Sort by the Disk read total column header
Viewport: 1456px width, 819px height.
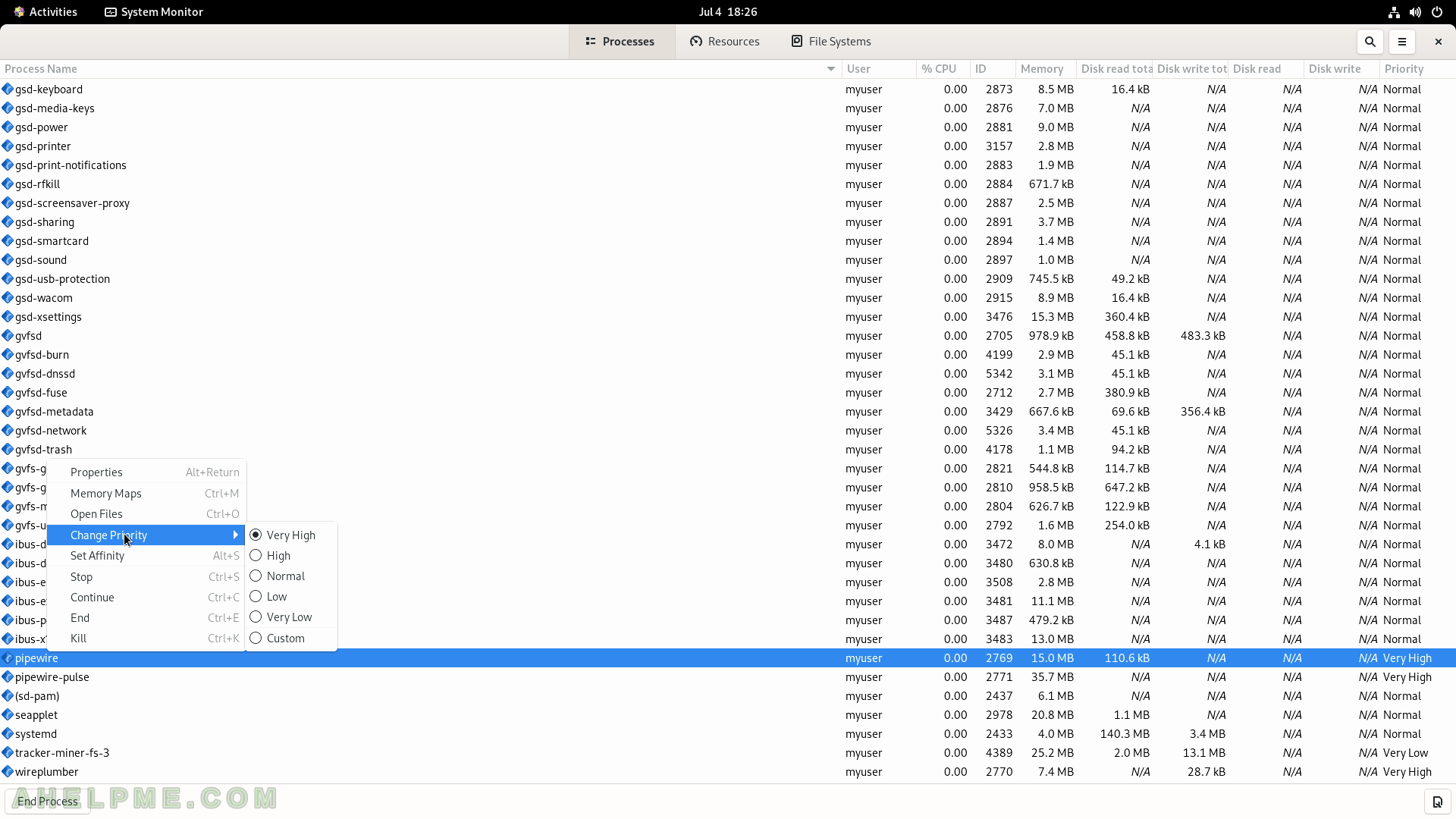click(x=1115, y=69)
